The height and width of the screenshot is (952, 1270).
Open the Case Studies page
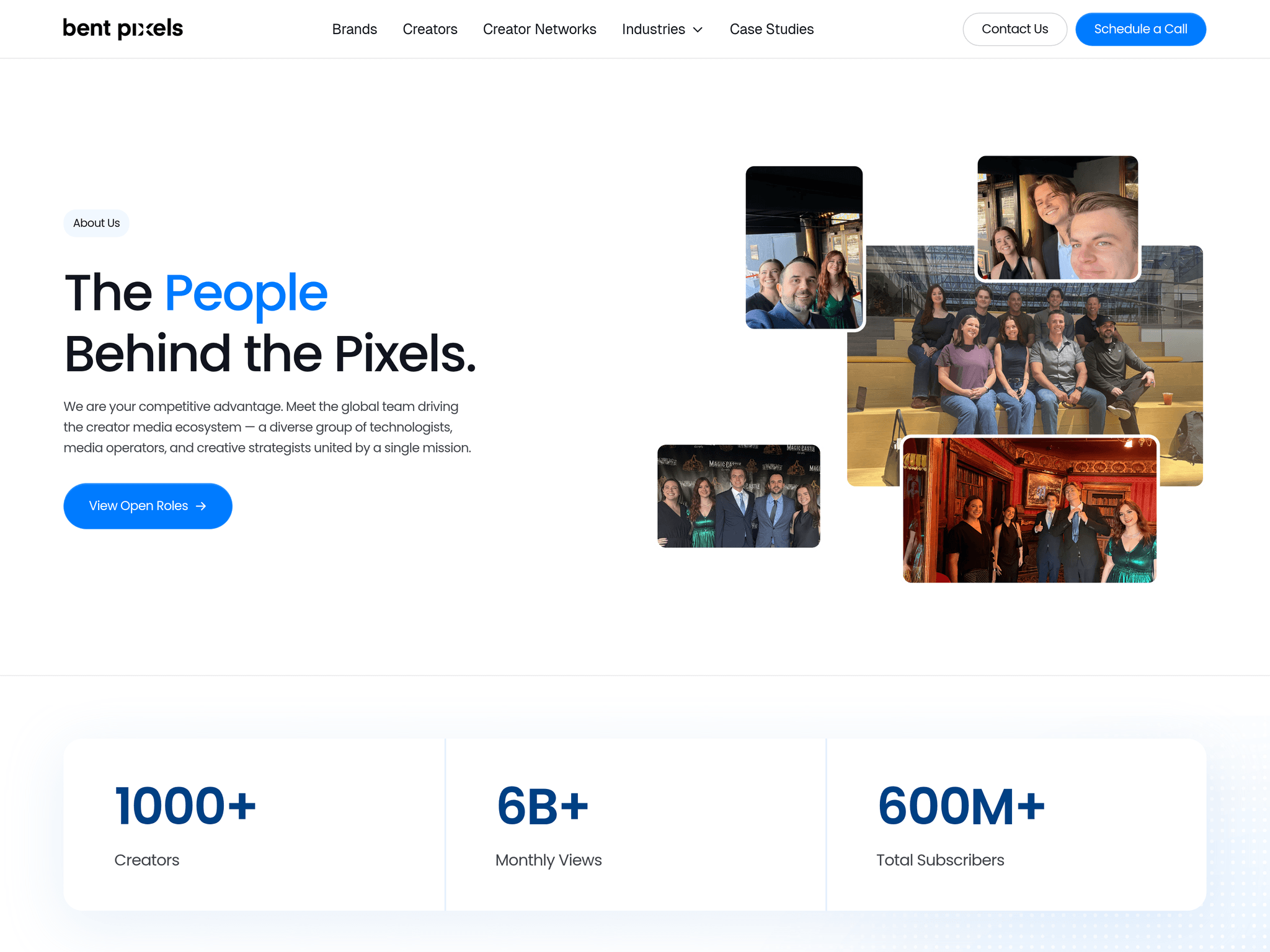point(771,29)
